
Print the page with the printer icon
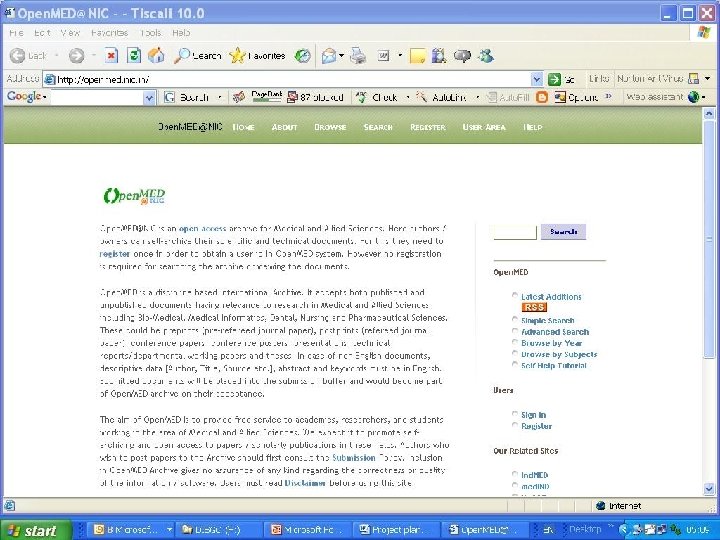coord(358,56)
